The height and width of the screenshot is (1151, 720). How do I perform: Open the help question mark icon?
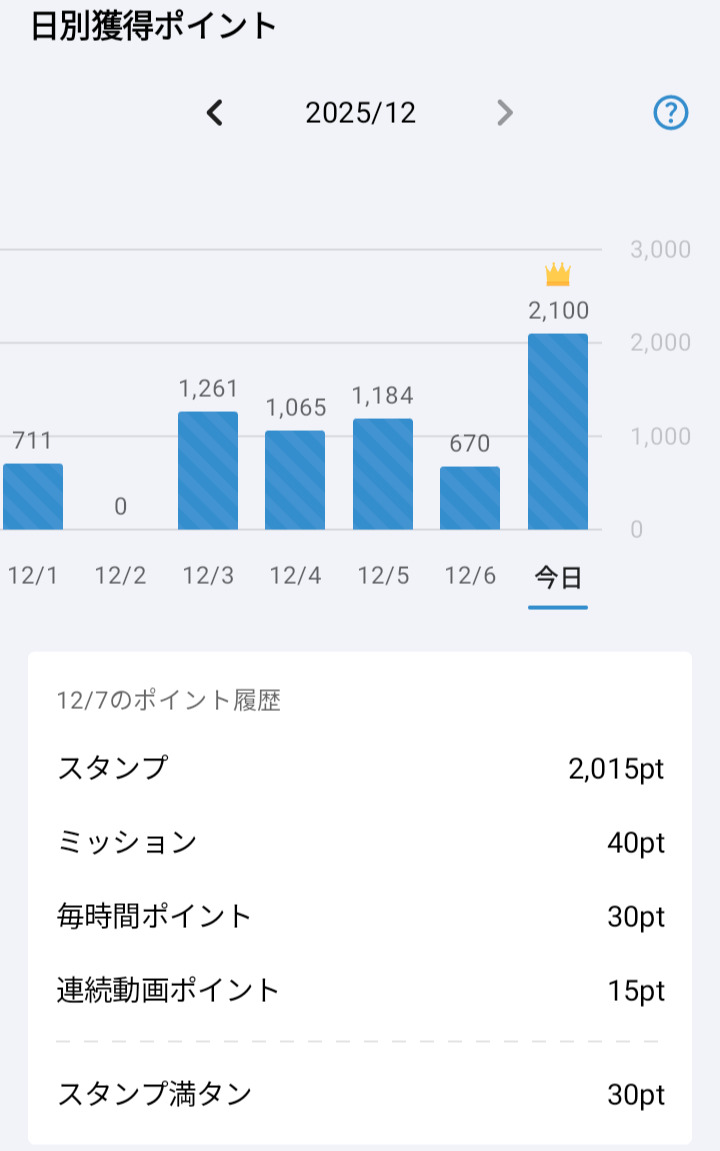pos(671,113)
